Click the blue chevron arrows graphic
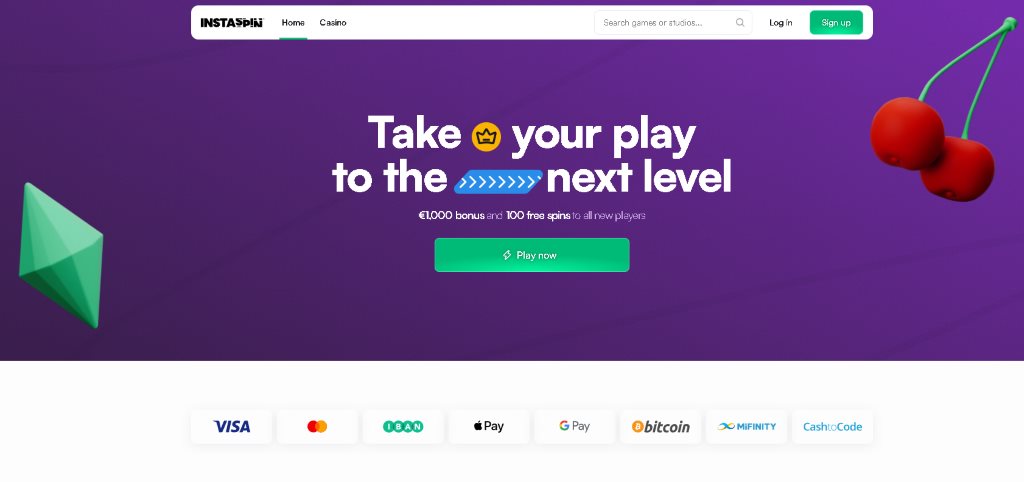Screen dimensions: 1024x482 point(498,181)
